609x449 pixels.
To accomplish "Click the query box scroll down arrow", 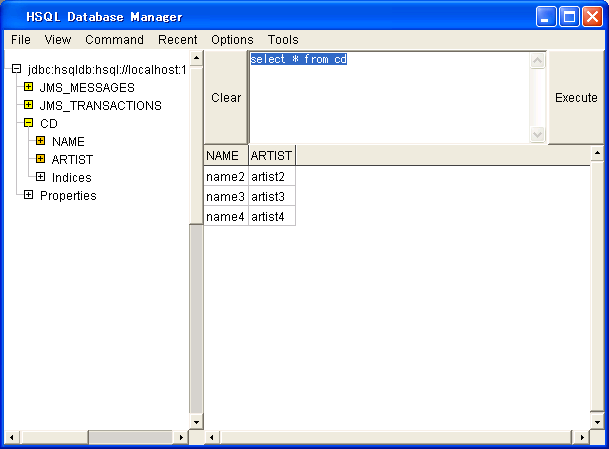I will (538, 134).
